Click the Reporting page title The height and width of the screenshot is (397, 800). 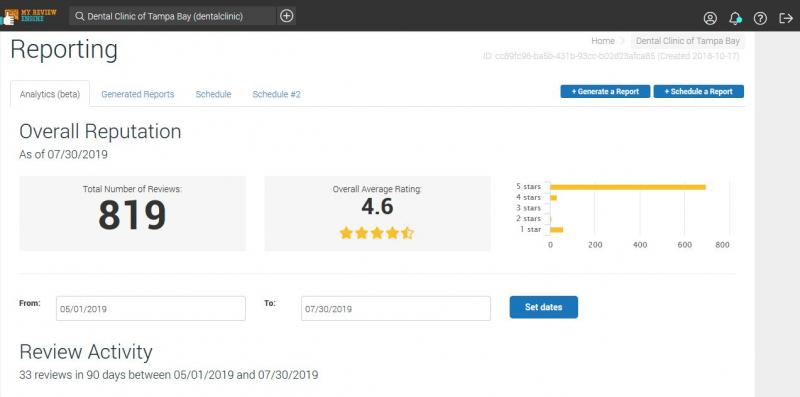click(x=64, y=50)
